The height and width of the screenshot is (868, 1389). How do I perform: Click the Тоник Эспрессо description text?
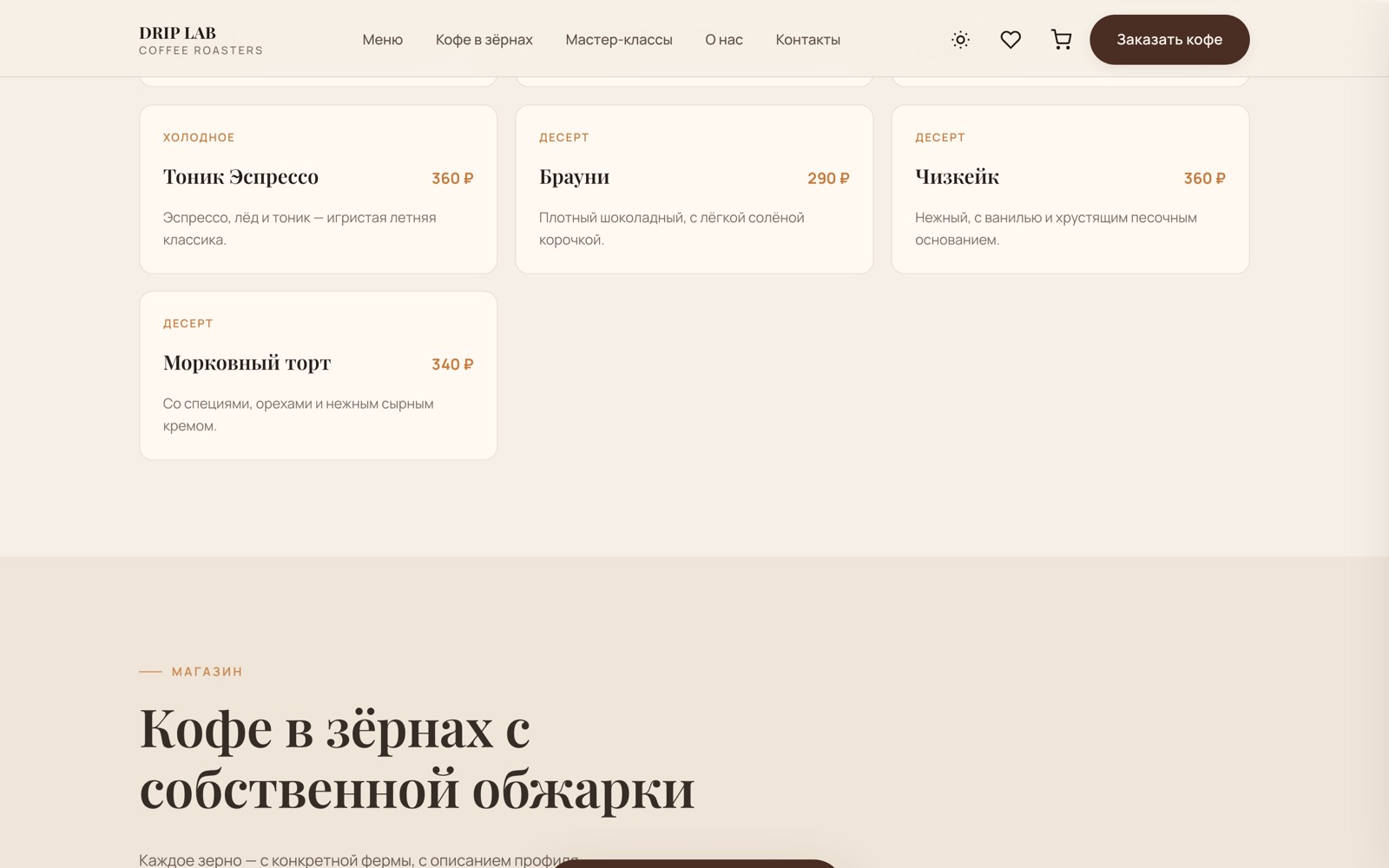pos(300,228)
